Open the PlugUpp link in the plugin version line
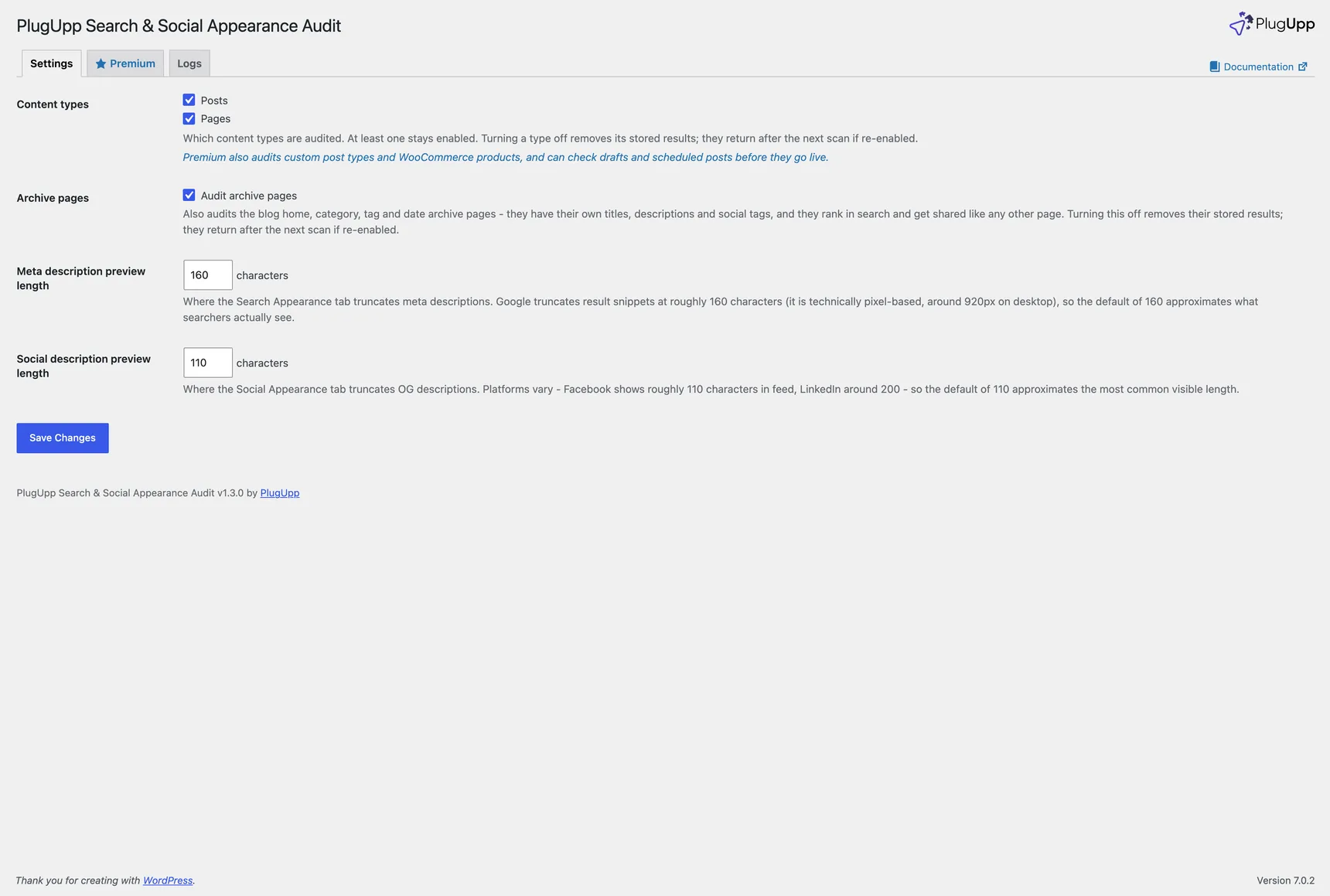1330x896 pixels. [280, 492]
